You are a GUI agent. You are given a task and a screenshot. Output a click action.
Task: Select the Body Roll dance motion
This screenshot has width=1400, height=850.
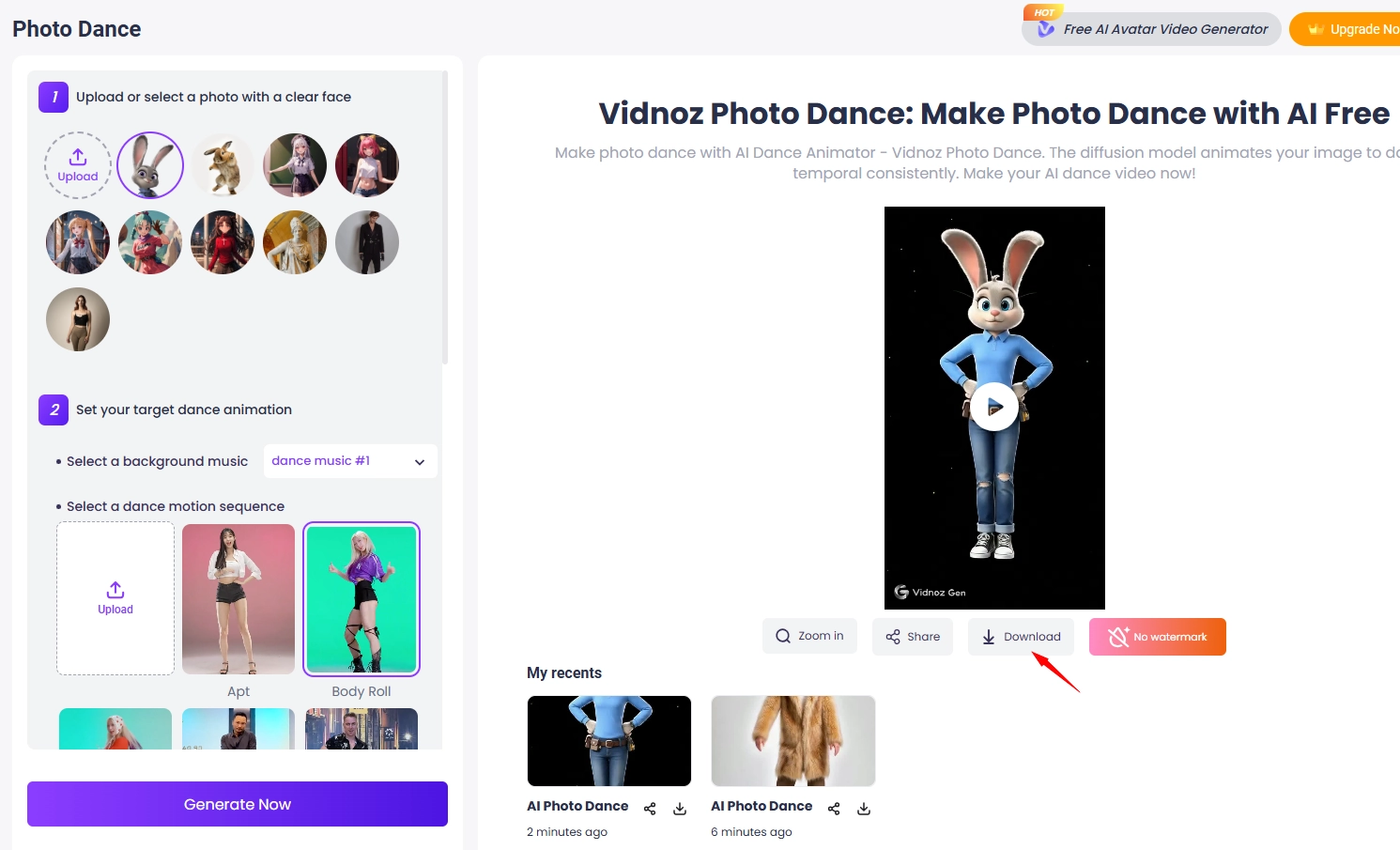pyautogui.click(x=361, y=598)
